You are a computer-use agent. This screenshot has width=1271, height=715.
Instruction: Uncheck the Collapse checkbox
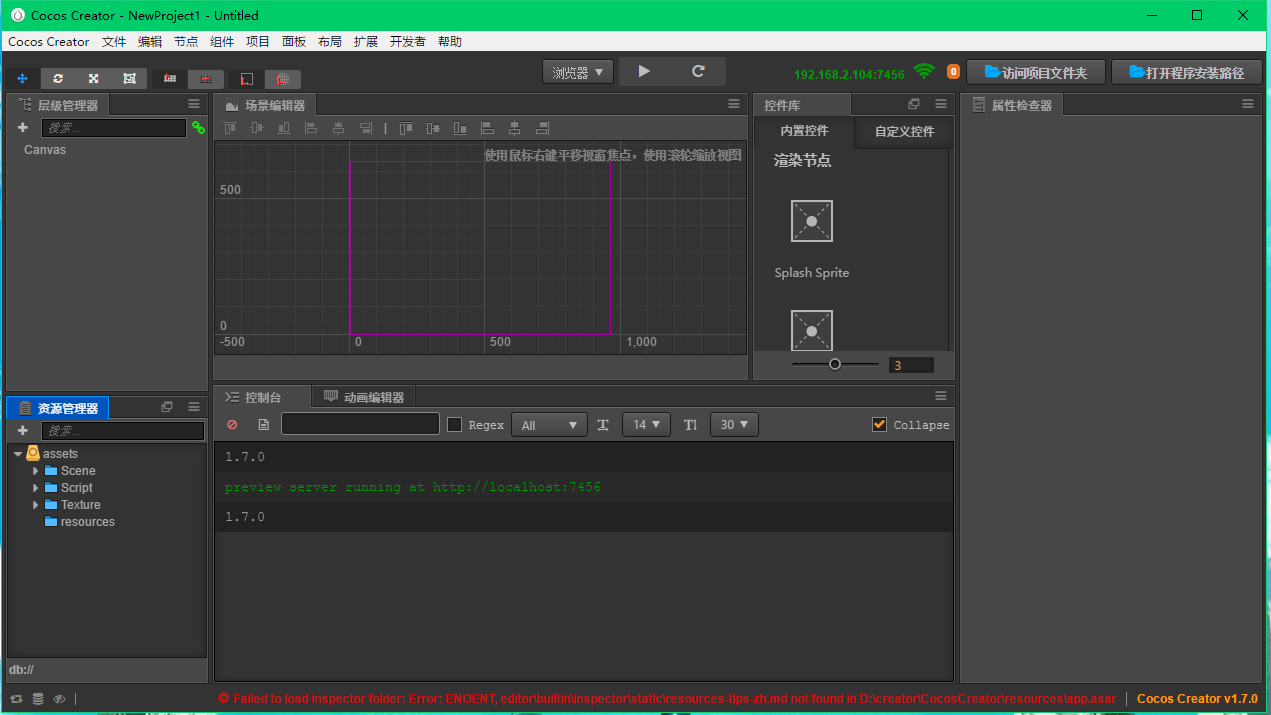click(x=879, y=424)
